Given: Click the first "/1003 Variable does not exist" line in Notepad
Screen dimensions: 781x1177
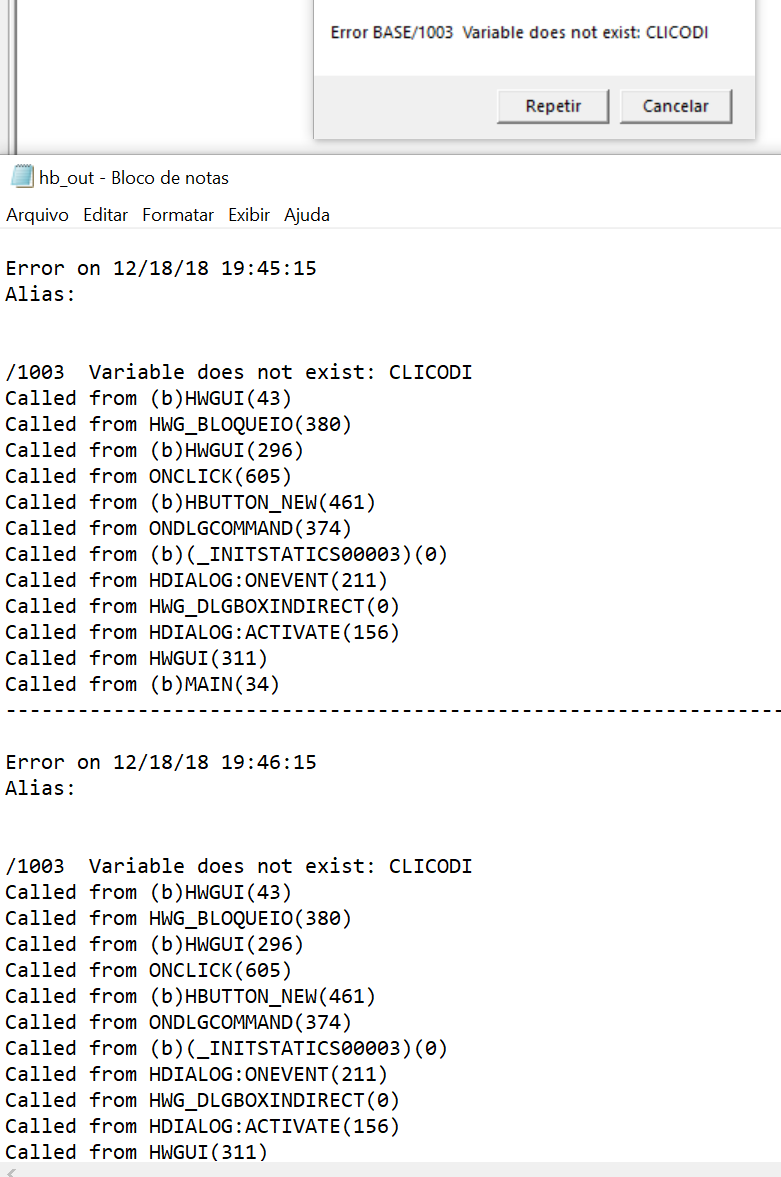Looking at the screenshot, I should (x=238, y=372).
